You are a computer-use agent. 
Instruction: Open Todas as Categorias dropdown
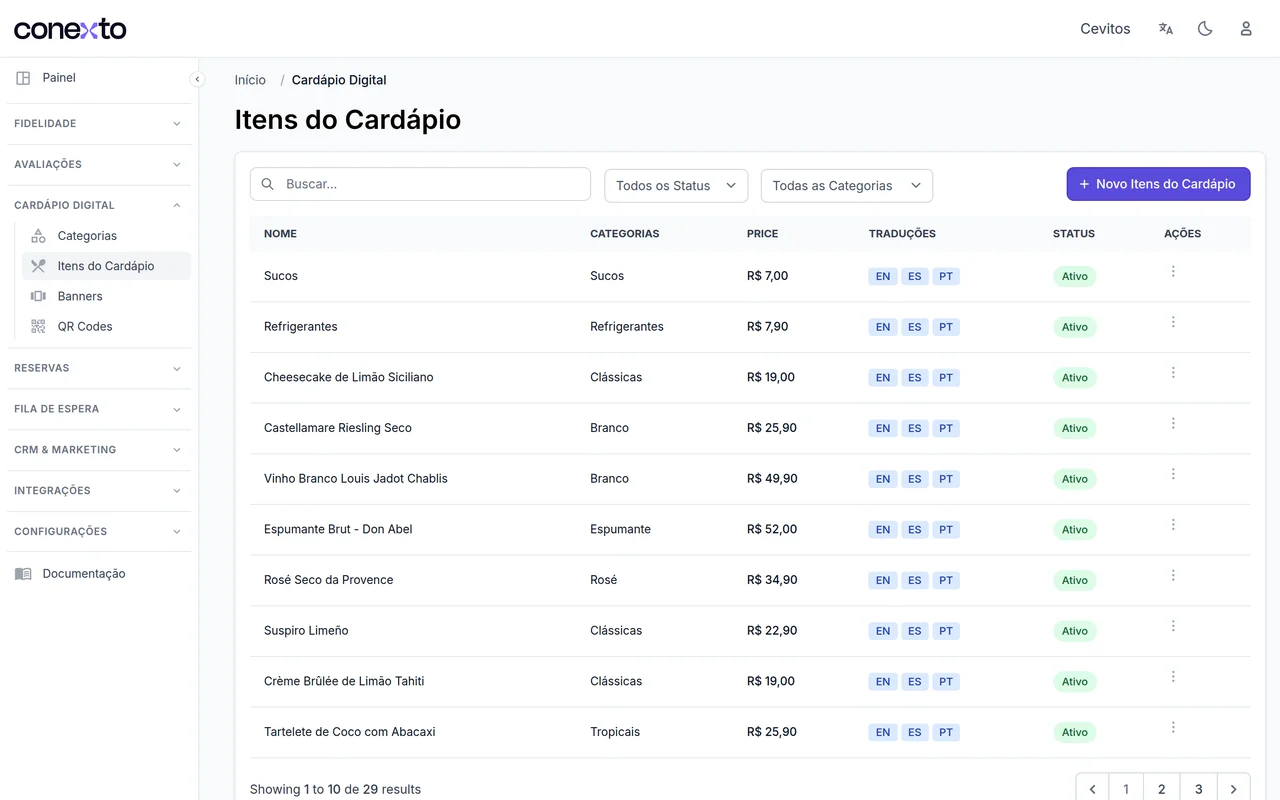(x=847, y=186)
